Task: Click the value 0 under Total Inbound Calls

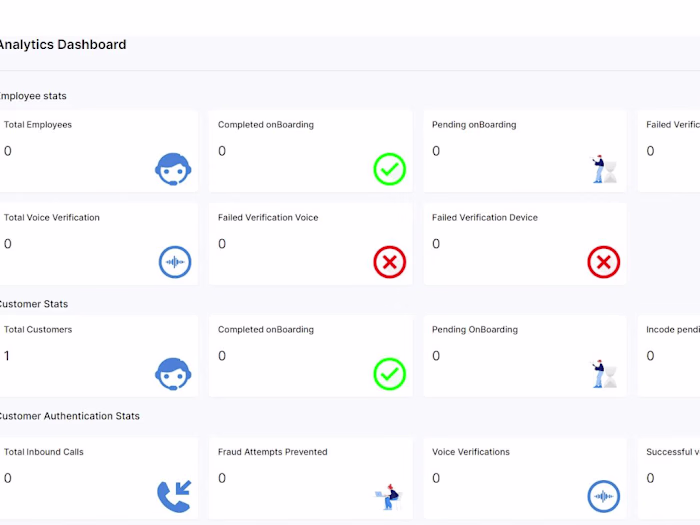Action: click(8, 478)
